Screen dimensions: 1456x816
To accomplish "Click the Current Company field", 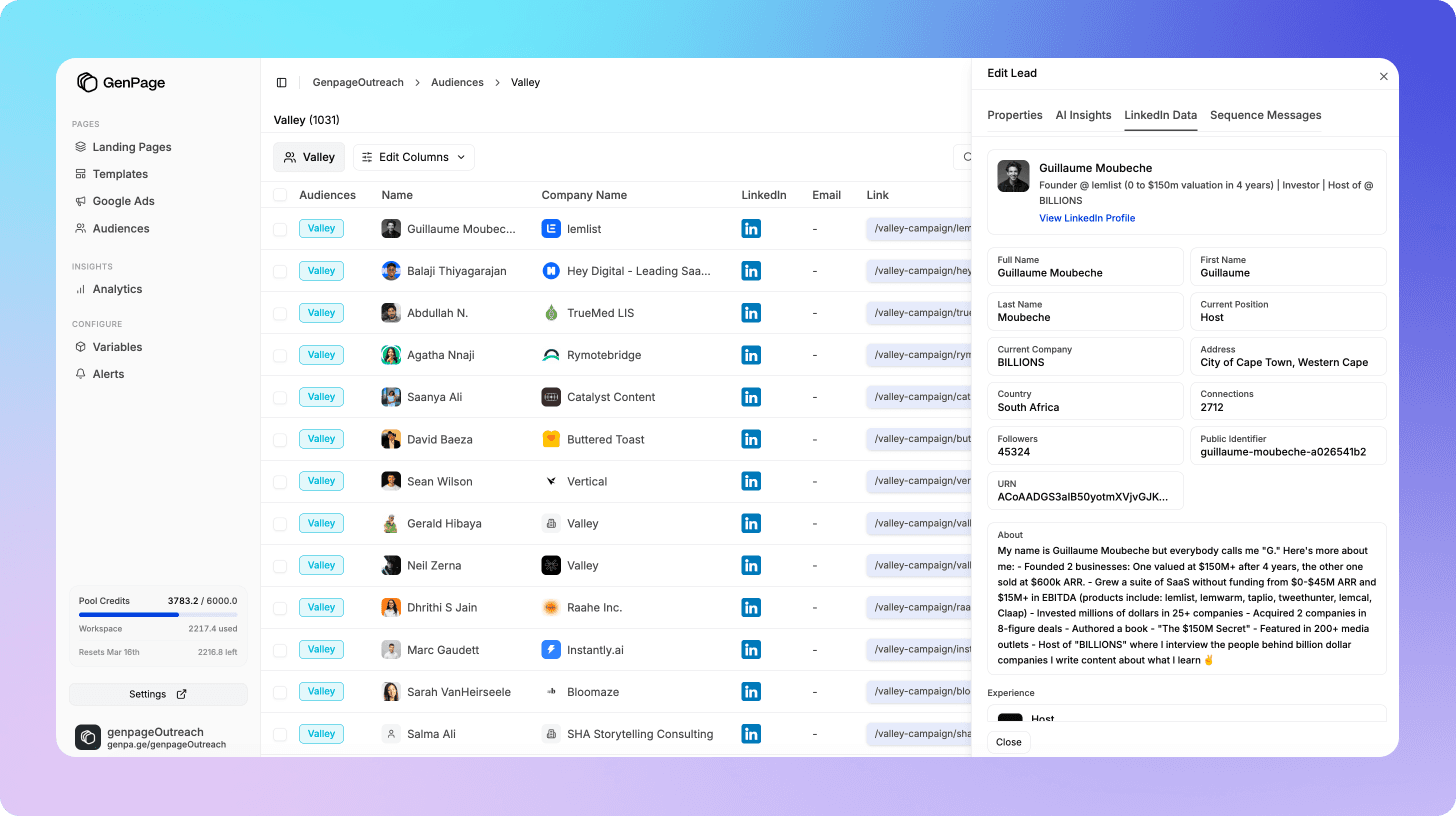I will (1085, 356).
